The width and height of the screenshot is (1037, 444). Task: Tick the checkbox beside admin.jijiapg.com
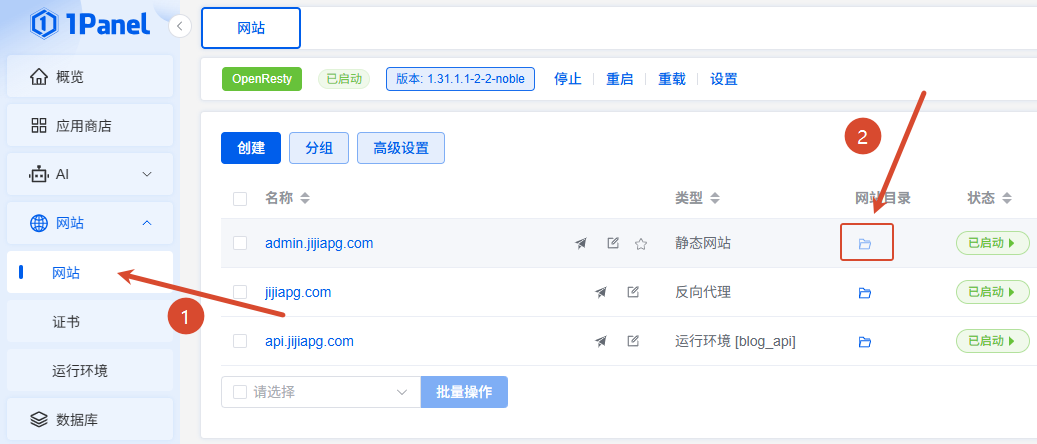coord(240,244)
